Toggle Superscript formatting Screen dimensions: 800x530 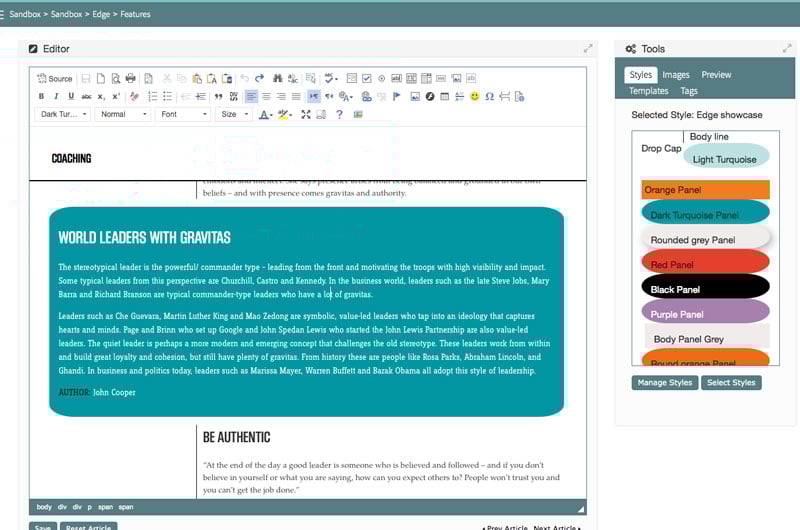116,96
